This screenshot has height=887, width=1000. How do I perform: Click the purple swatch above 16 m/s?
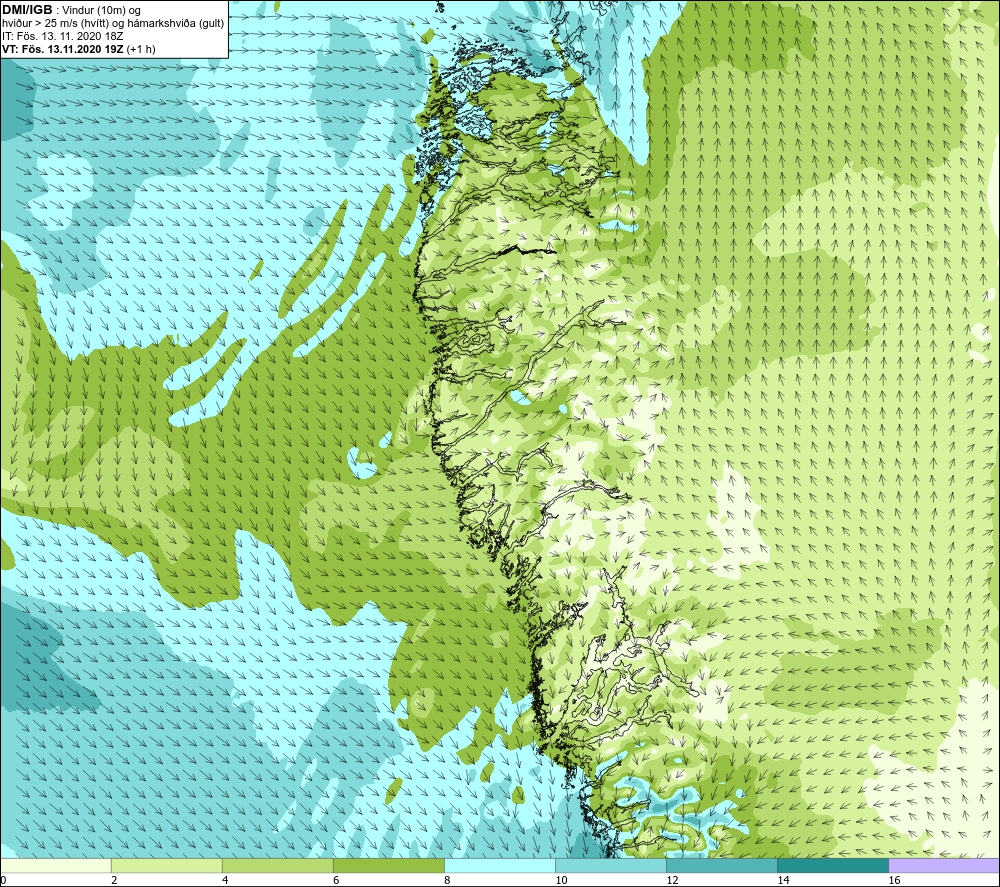click(x=944, y=866)
